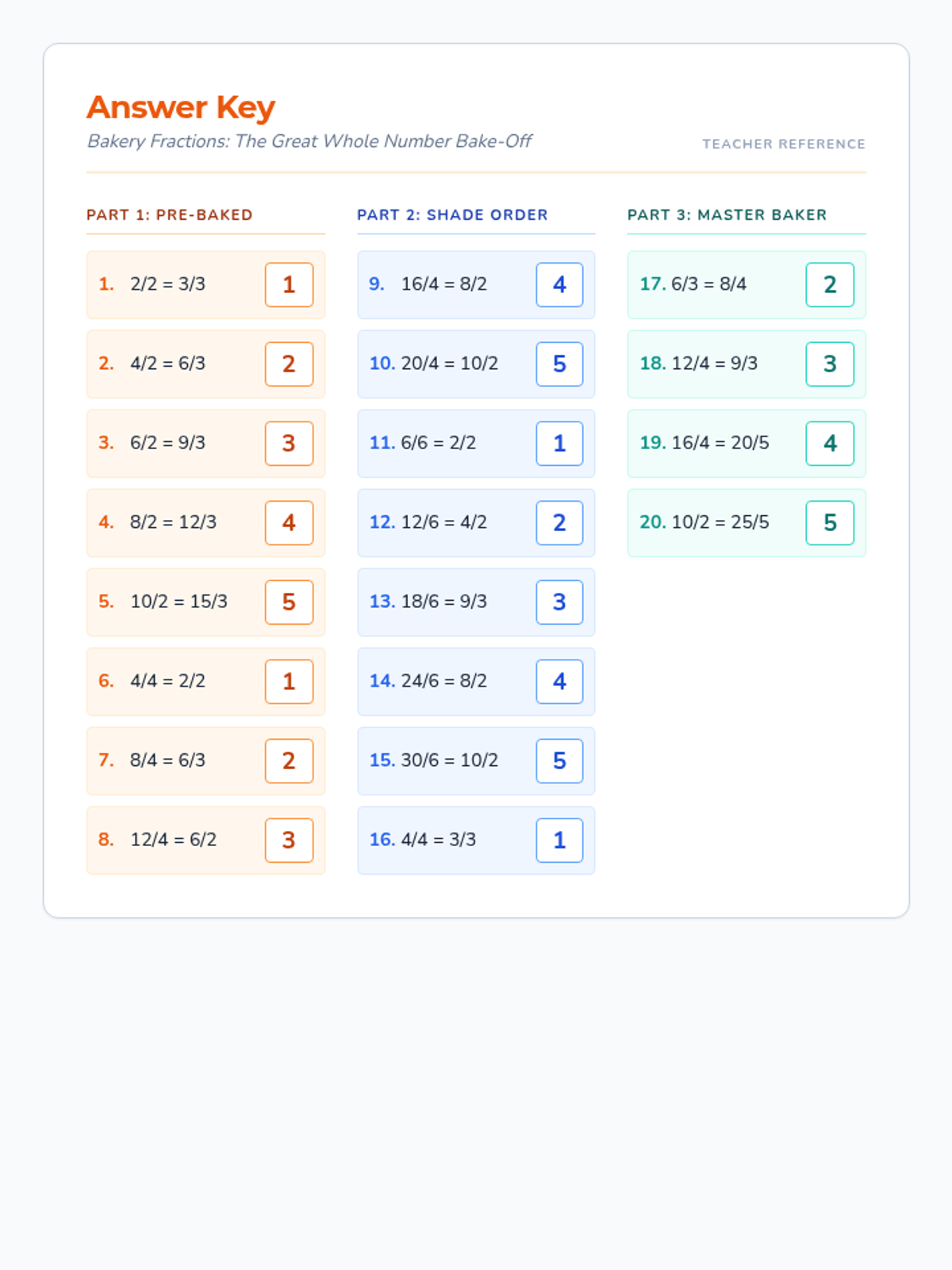This screenshot has width=952, height=1270.
Task: Select the Part 2: Shade Order heading
Action: [x=452, y=215]
